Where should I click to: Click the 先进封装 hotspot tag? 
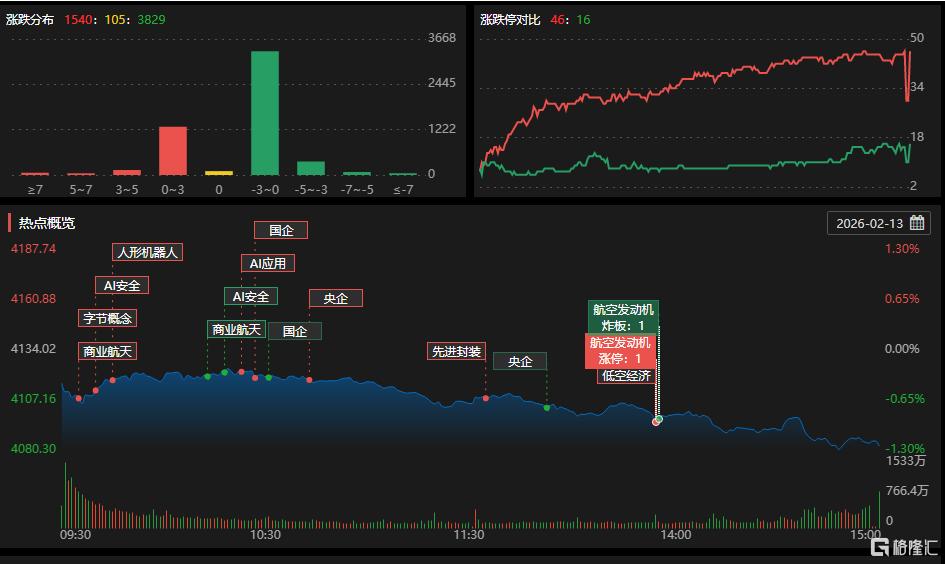[456, 351]
